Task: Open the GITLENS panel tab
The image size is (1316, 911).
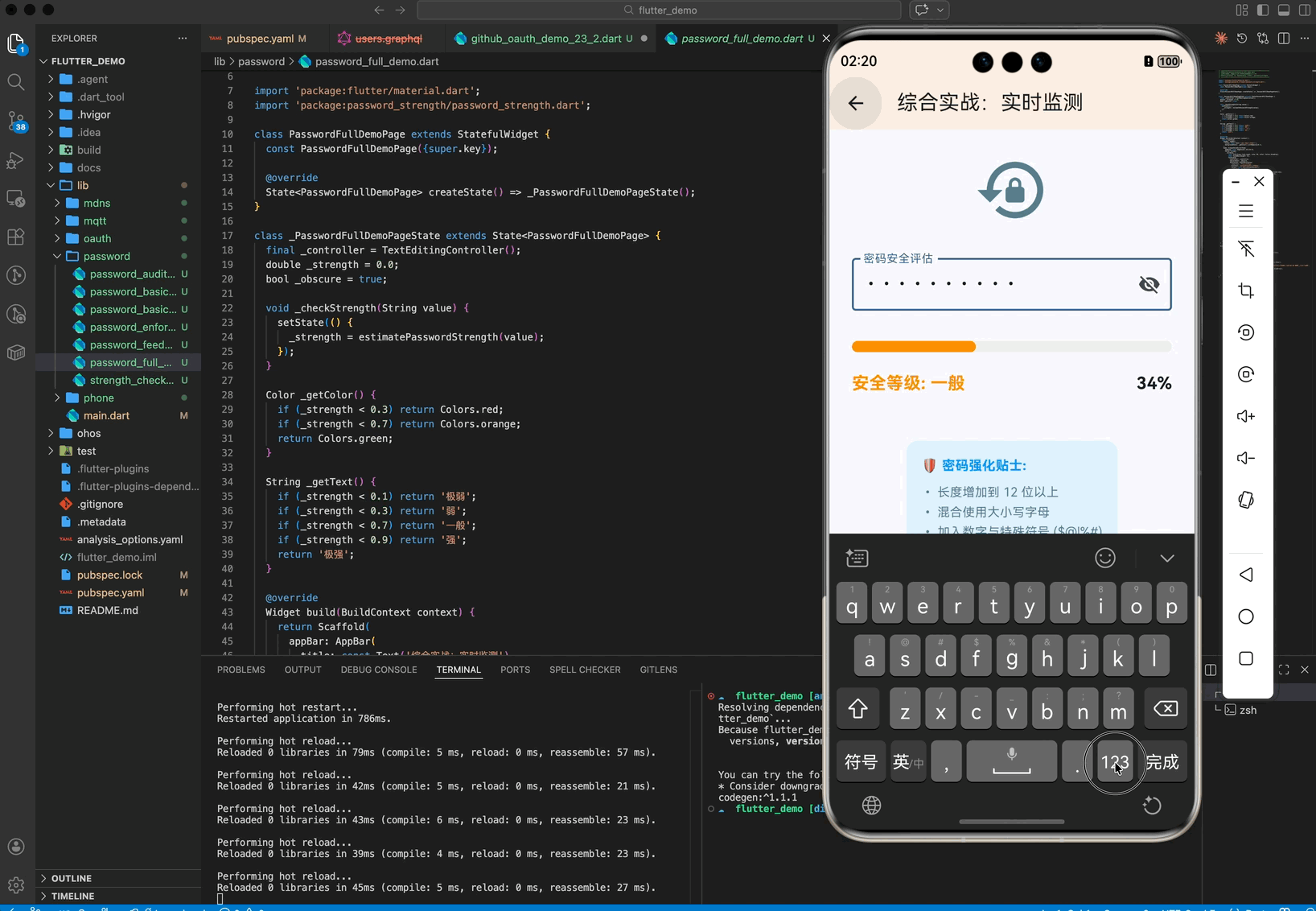Action: 659,670
